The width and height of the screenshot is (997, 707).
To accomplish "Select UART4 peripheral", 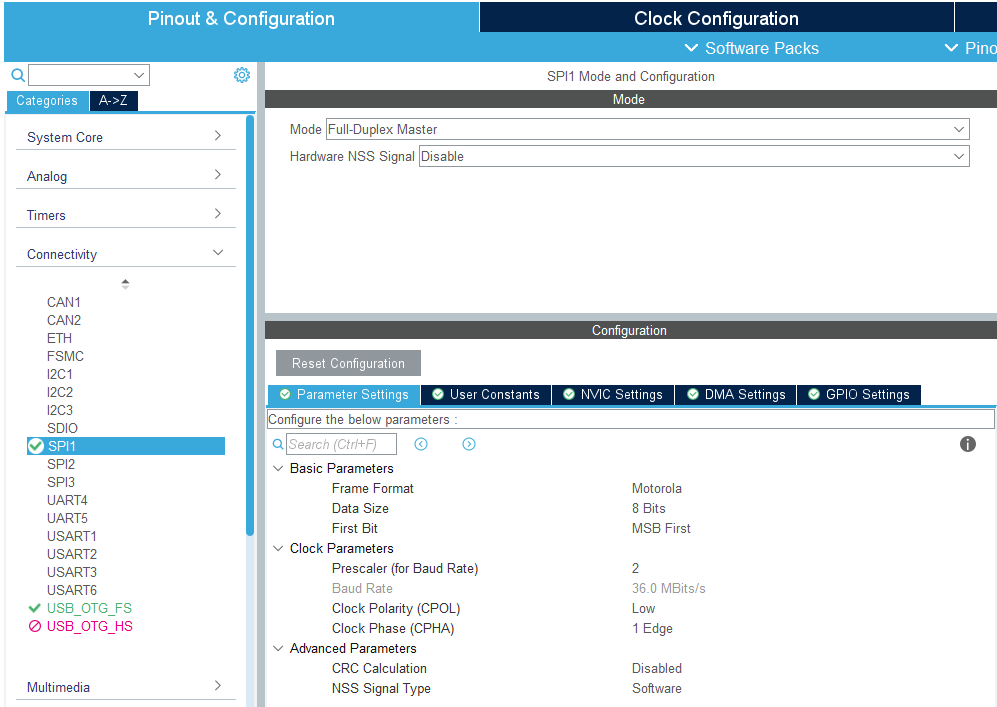I will point(67,500).
